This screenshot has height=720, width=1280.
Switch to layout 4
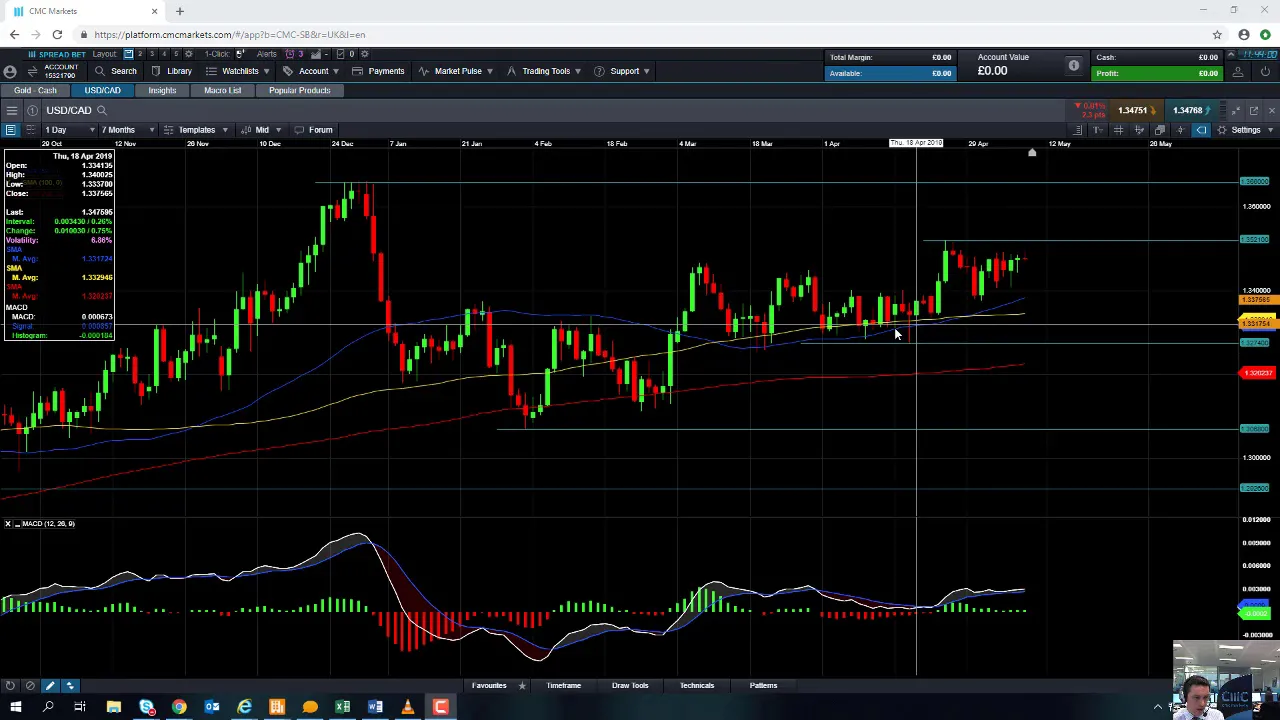coord(164,54)
